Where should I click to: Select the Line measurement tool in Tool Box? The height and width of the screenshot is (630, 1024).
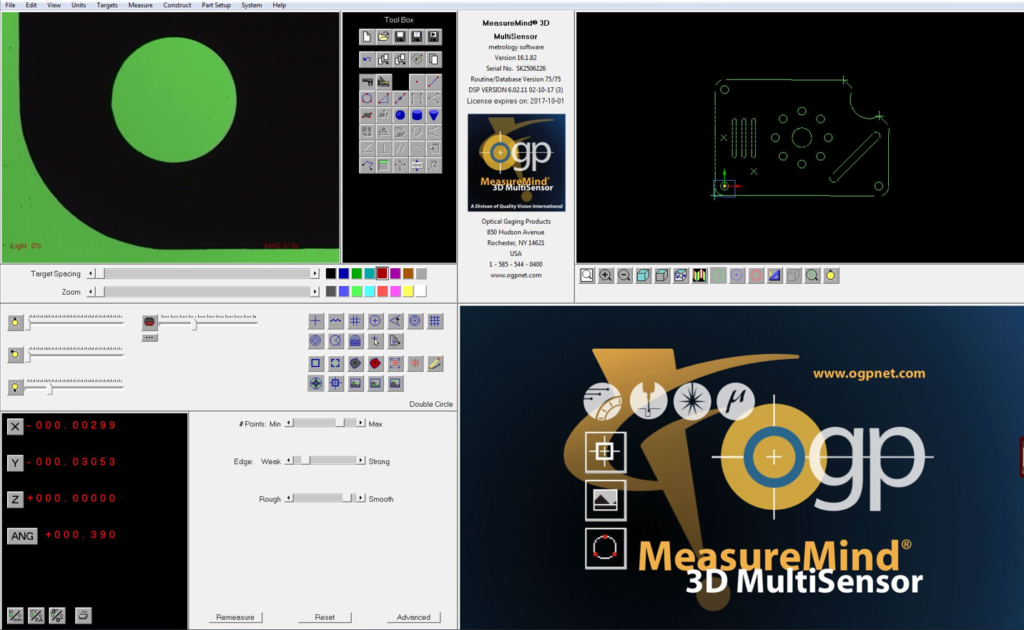tap(433, 81)
